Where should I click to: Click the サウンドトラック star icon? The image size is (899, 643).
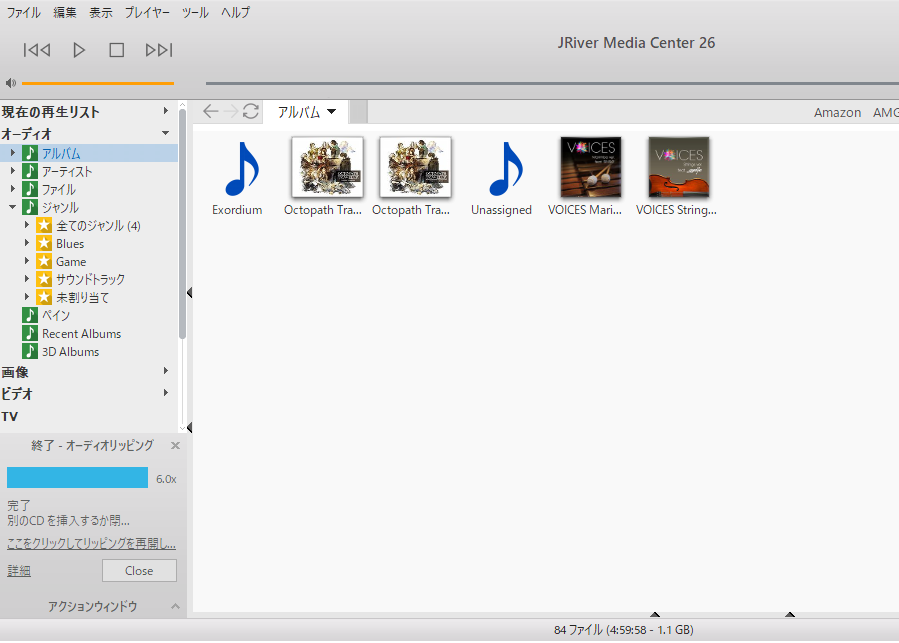(x=44, y=279)
